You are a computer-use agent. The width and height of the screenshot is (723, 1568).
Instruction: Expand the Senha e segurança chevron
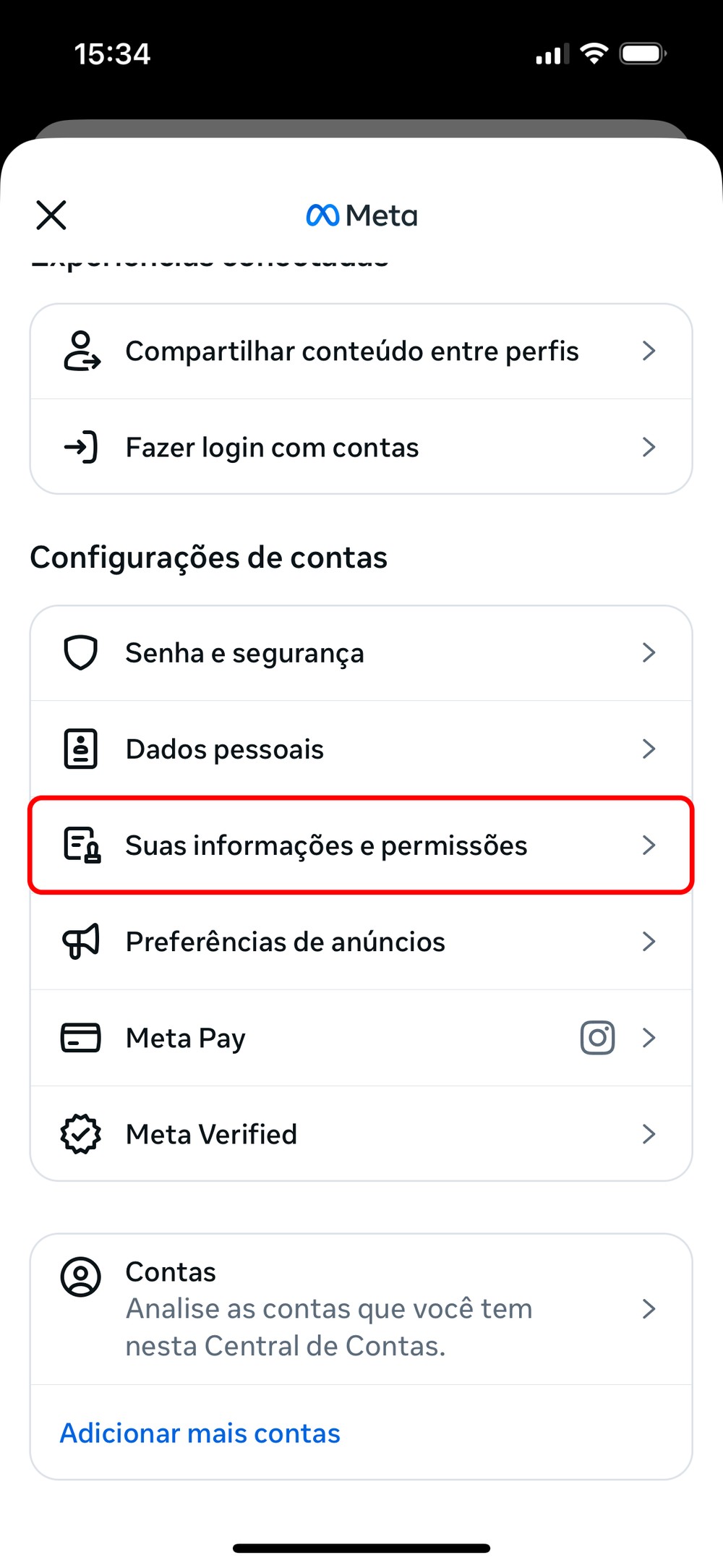649,652
